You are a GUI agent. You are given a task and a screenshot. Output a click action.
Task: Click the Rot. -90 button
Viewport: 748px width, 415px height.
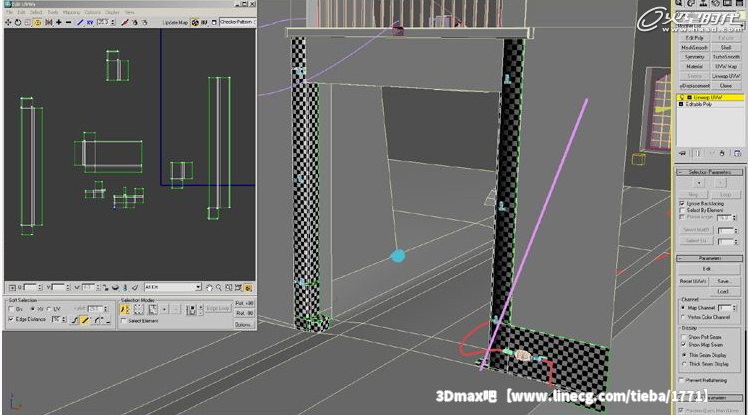coord(244,313)
